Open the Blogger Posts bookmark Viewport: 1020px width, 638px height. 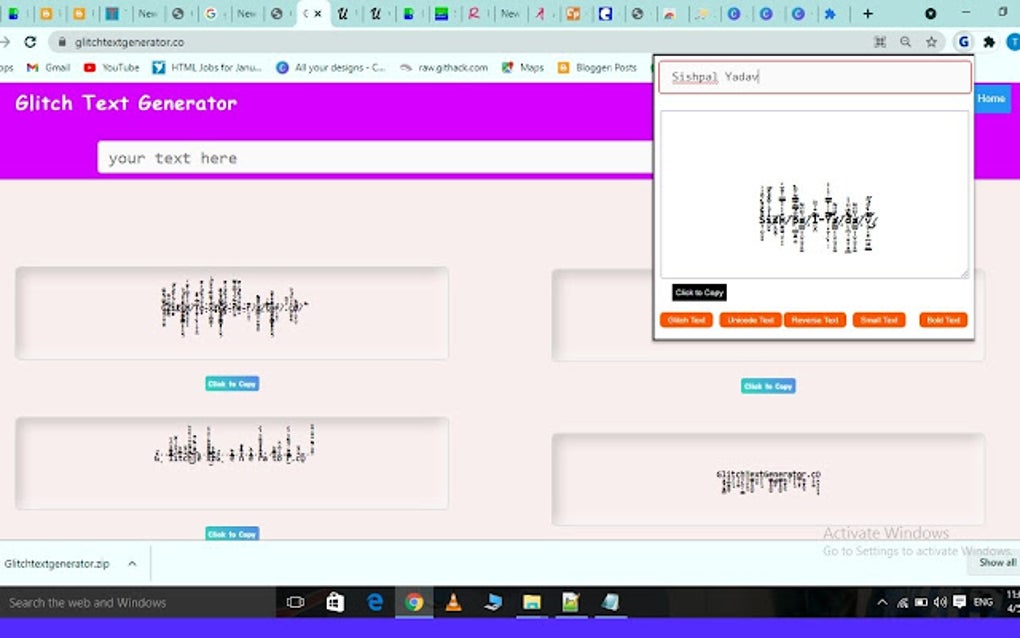click(597, 68)
